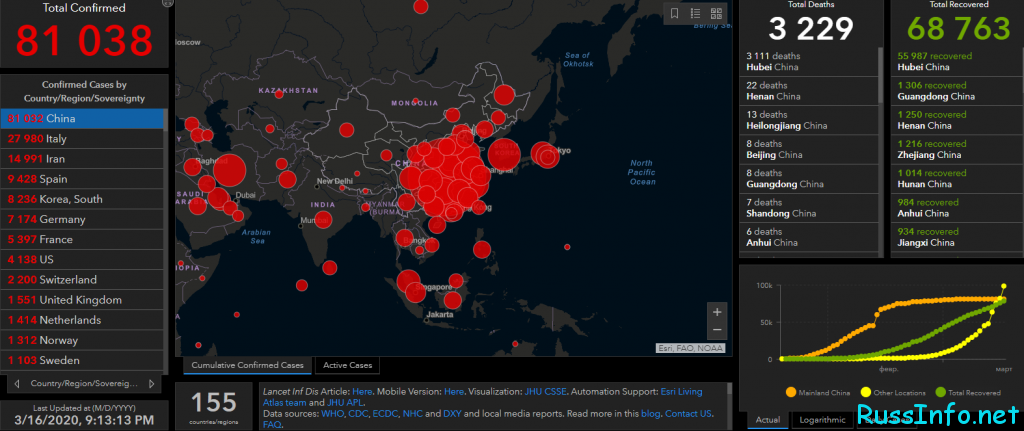The height and width of the screenshot is (431, 1024).
Task: Select US in the country list
Action: click(x=82, y=260)
